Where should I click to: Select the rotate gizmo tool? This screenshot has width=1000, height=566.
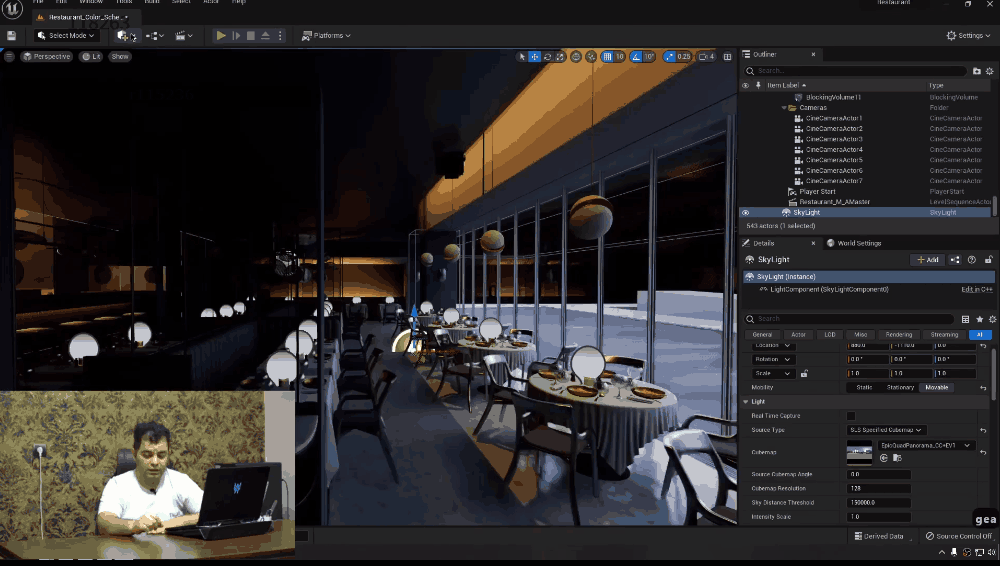click(x=548, y=57)
